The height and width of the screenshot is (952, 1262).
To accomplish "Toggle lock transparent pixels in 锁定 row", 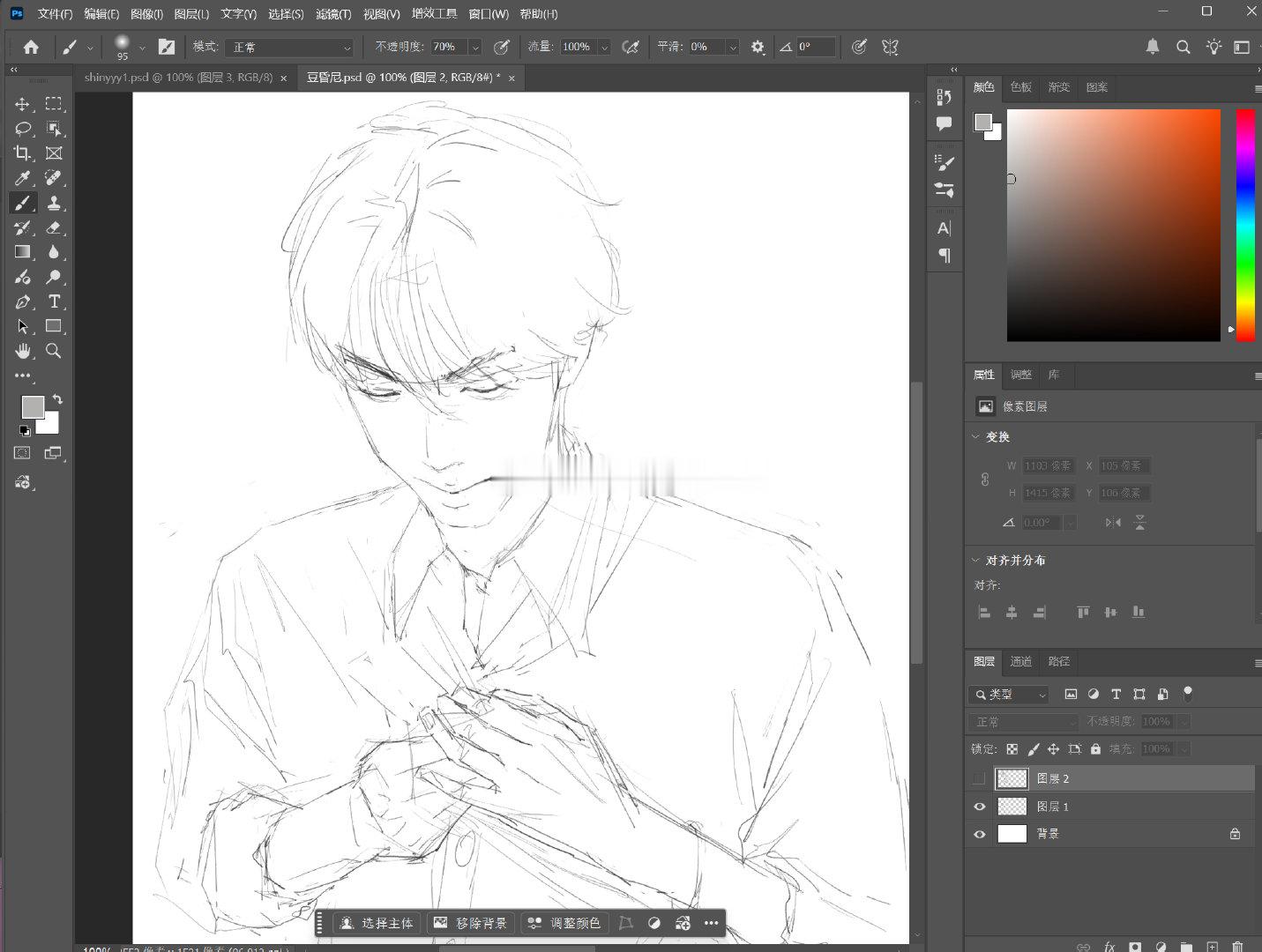I will point(1012,749).
